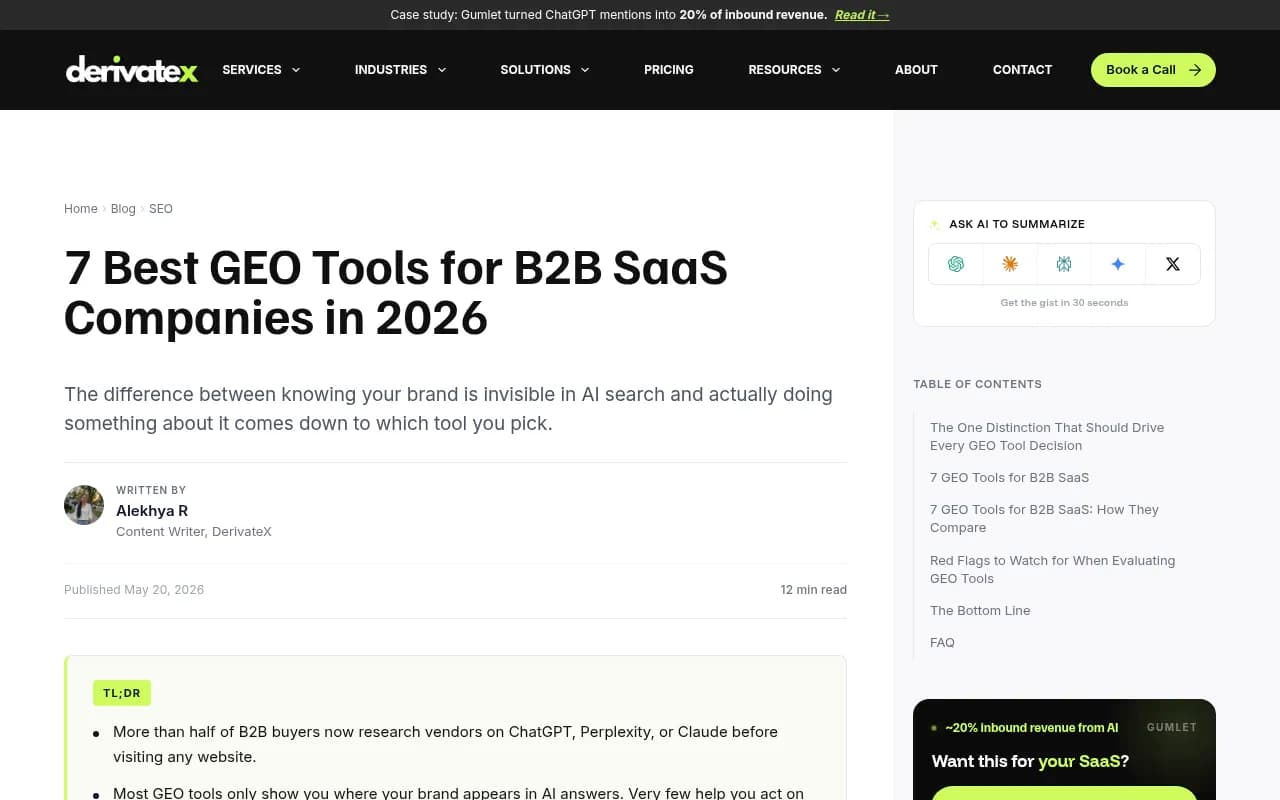Click the GUMLET label in promo card
The image size is (1280, 800).
1172,727
